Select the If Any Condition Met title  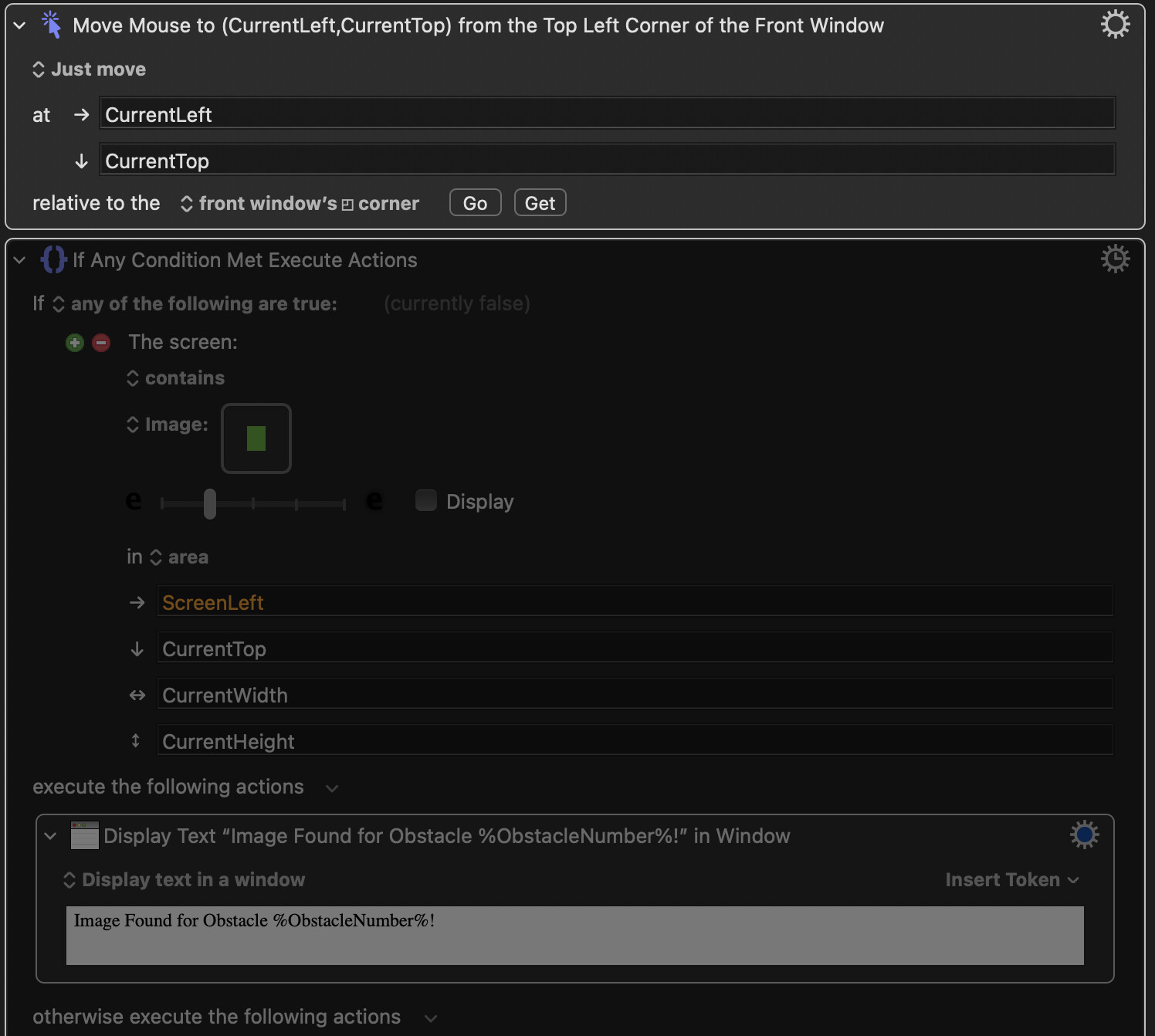tap(245, 260)
